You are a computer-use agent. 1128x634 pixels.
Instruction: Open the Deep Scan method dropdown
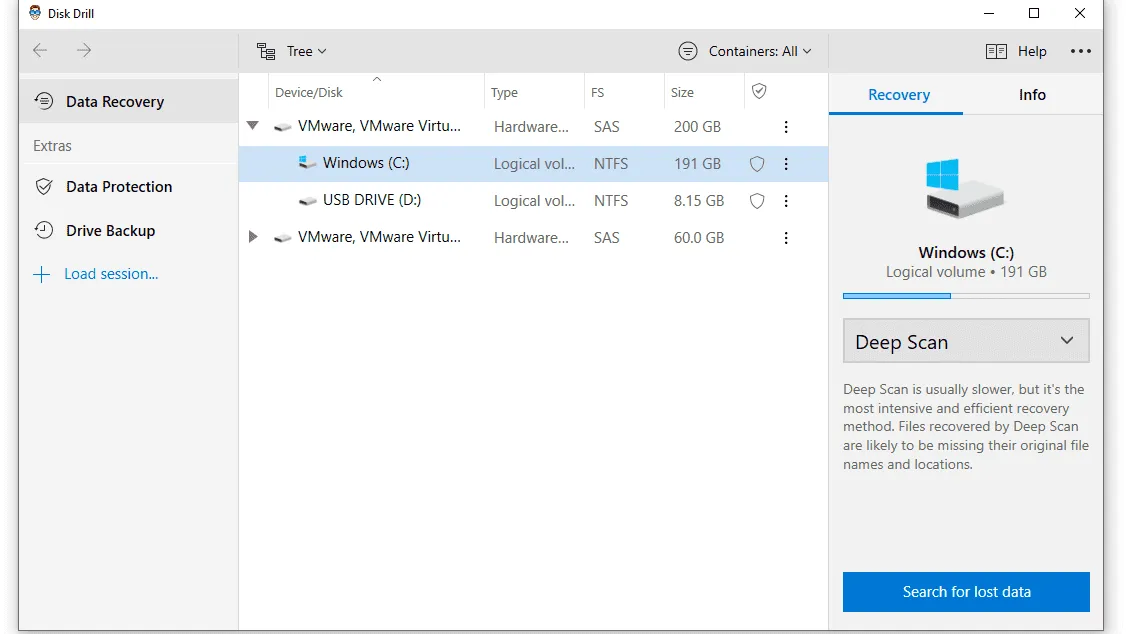[x=965, y=341]
